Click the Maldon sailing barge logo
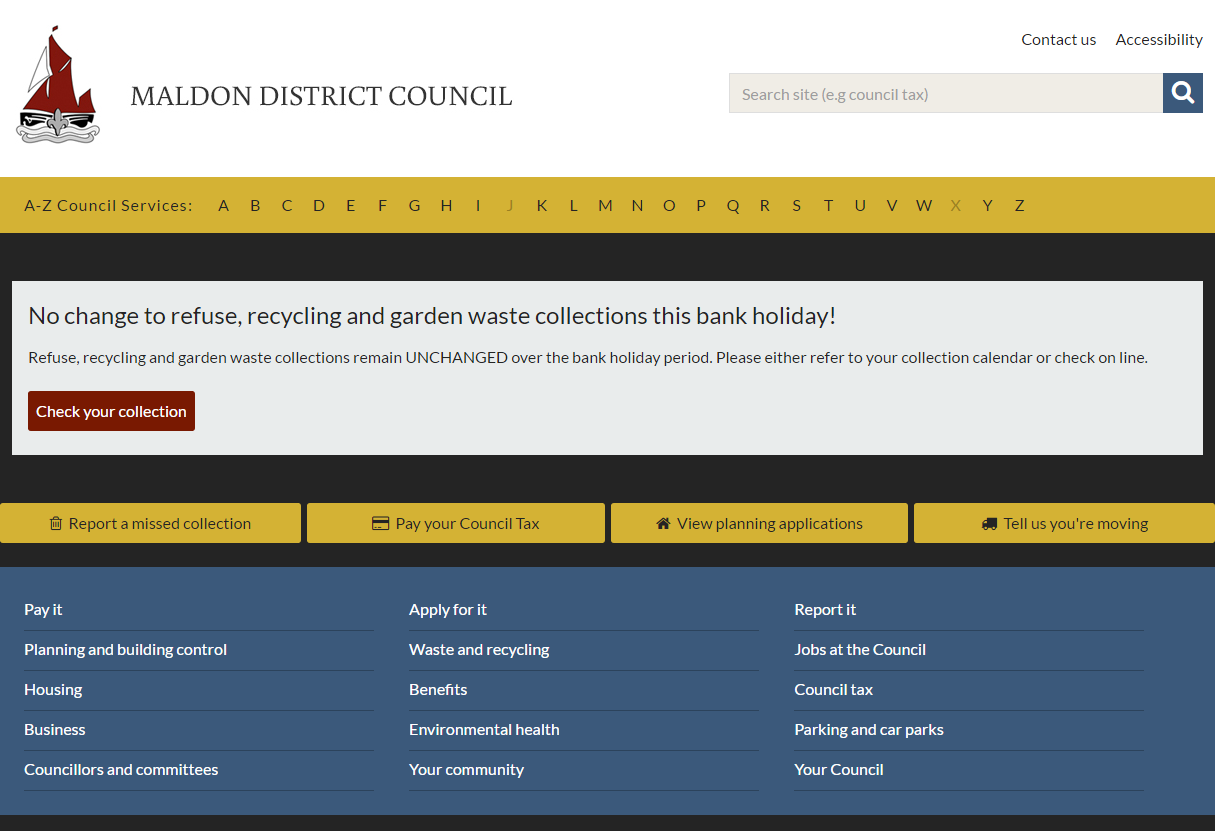1215x831 pixels. click(x=58, y=87)
